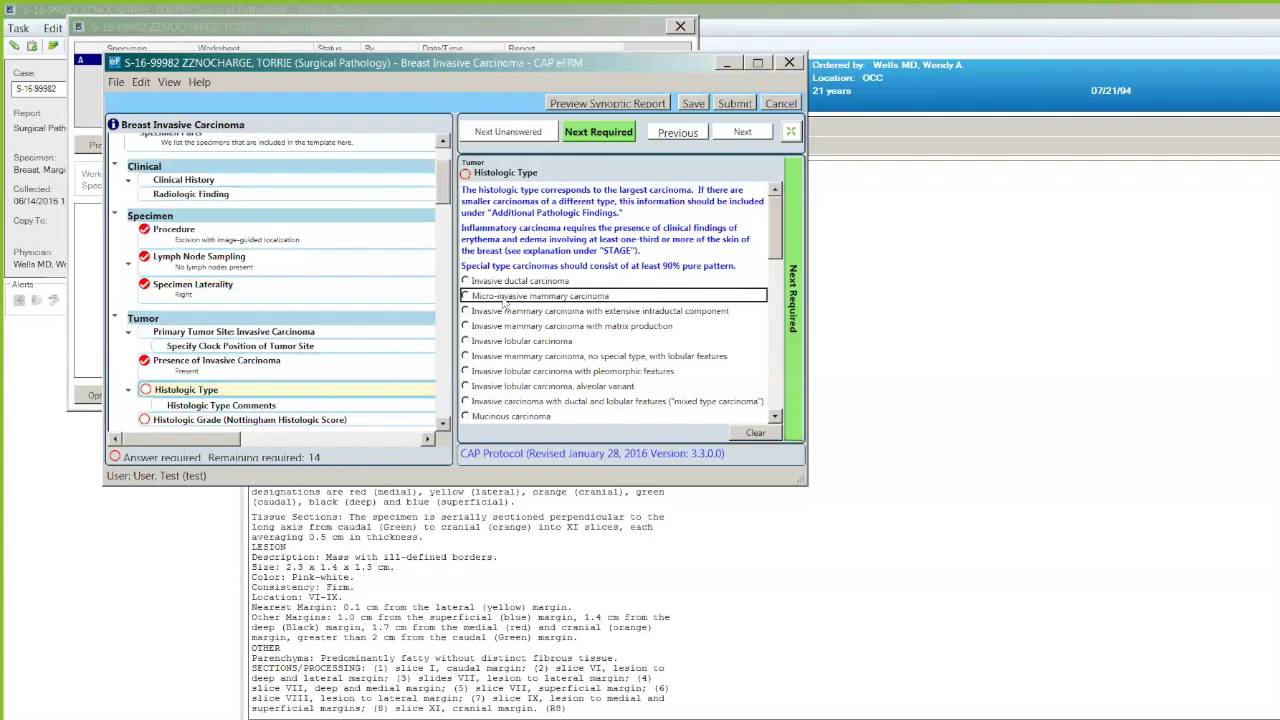The width and height of the screenshot is (1280, 720).
Task: Collapse the Histologic Type node
Action: (128, 390)
